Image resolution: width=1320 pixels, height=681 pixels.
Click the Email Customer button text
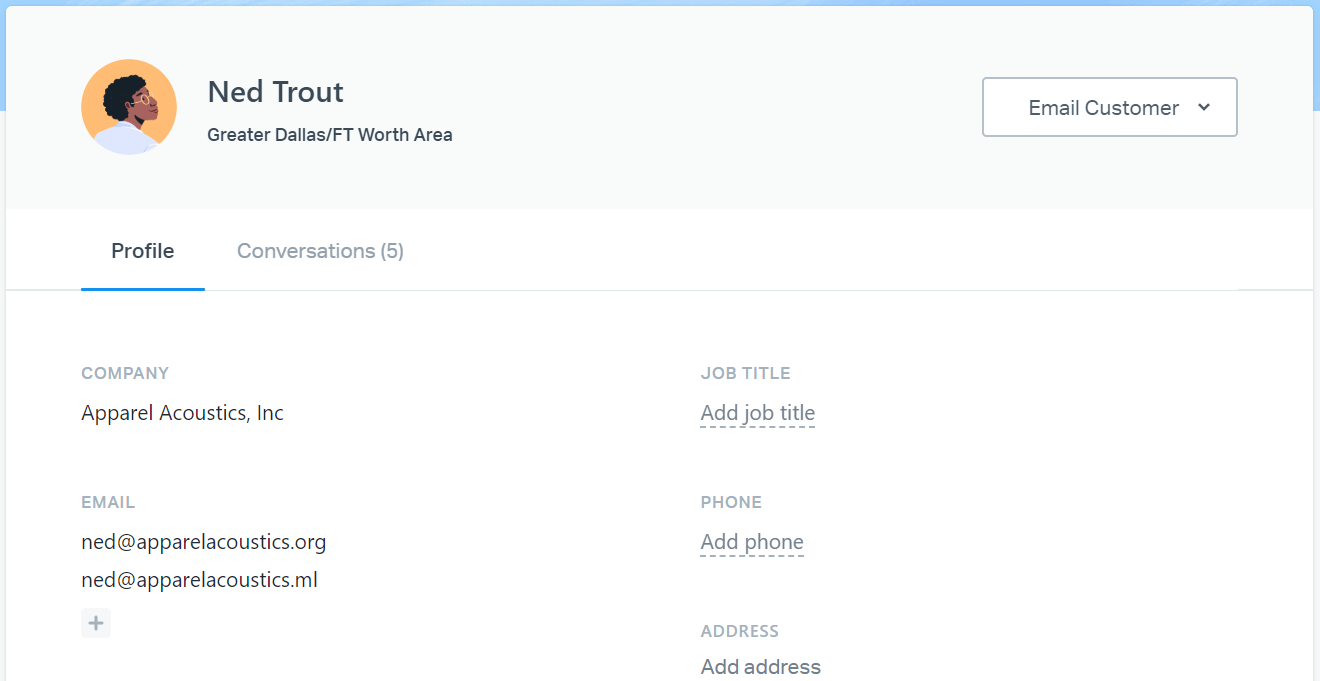point(1103,108)
